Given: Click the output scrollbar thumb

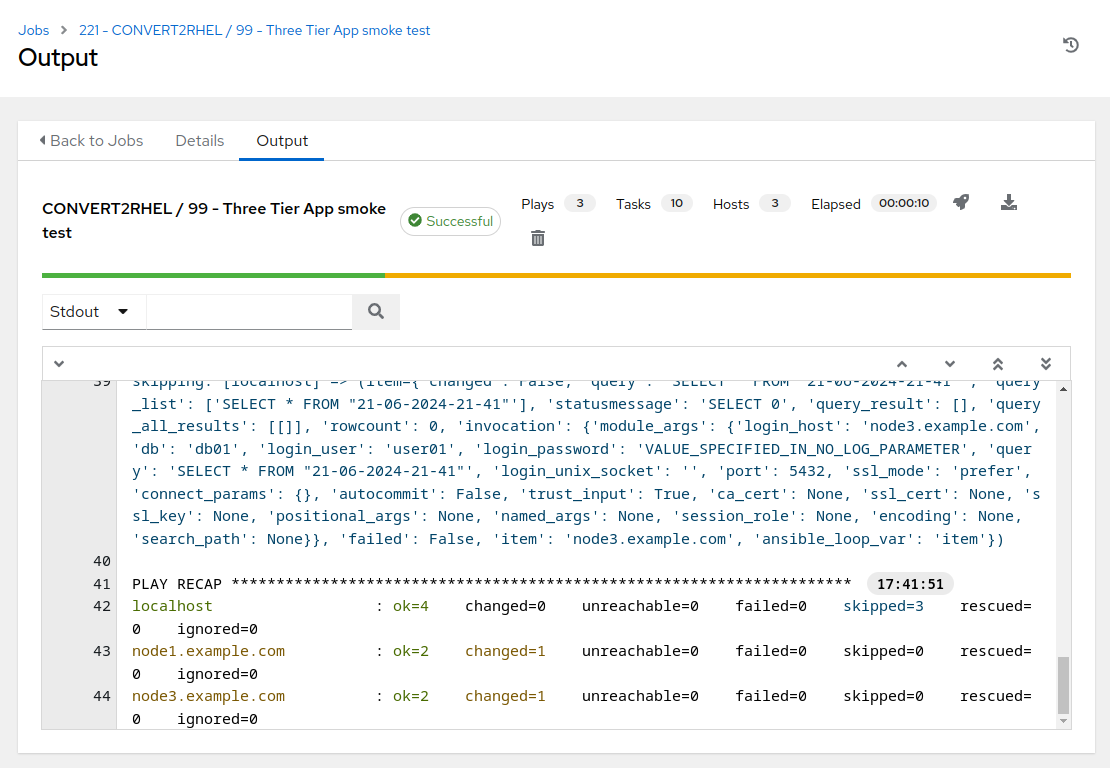Looking at the screenshot, I should [1063, 685].
